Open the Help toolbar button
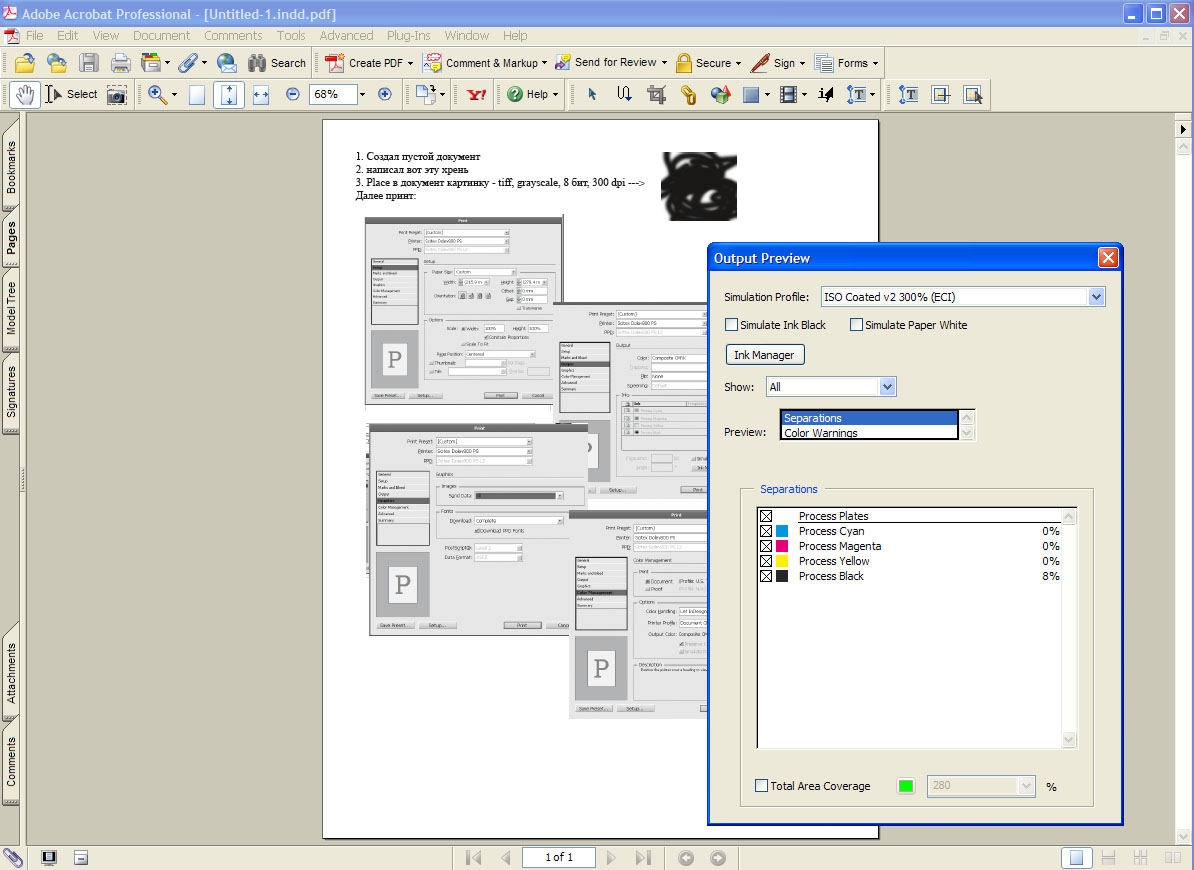Image resolution: width=1194 pixels, height=870 pixels. pyautogui.click(x=532, y=94)
